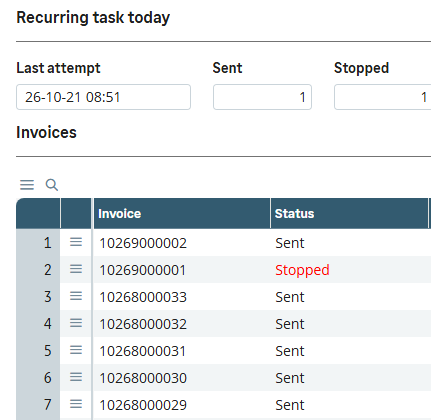Select invoice cell 10268000032

182,324
